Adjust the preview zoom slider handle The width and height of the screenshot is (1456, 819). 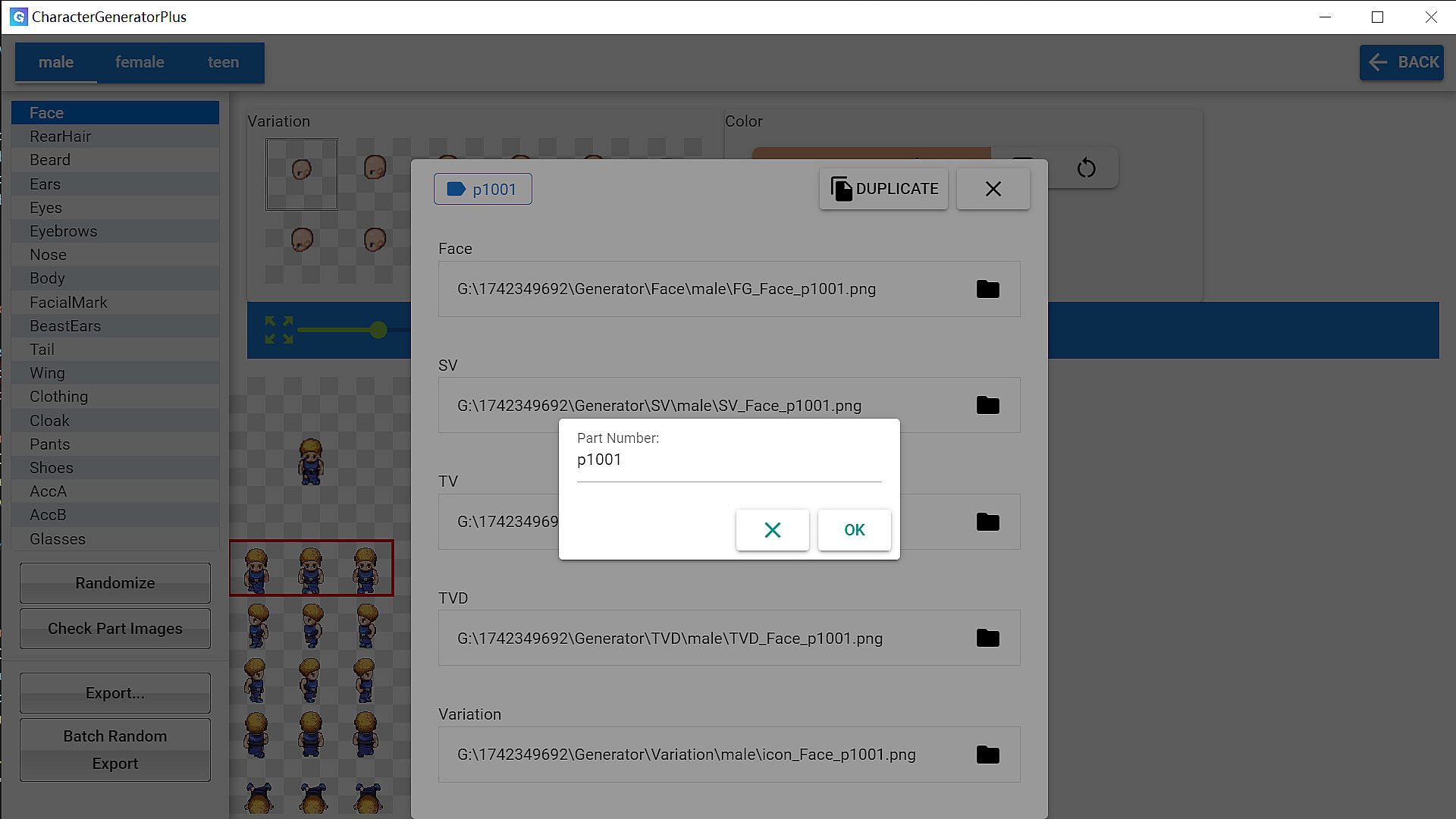tap(378, 330)
